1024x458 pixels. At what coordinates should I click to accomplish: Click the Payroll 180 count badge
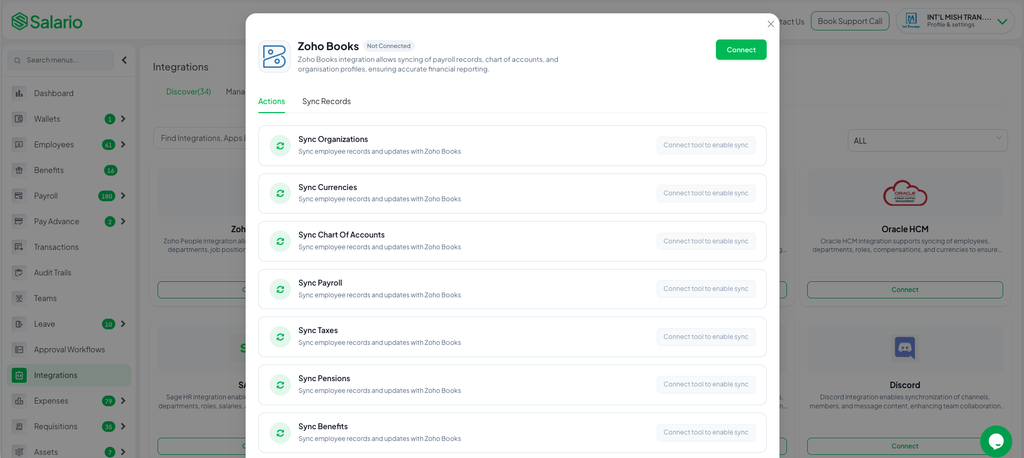[x=106, y=196]
